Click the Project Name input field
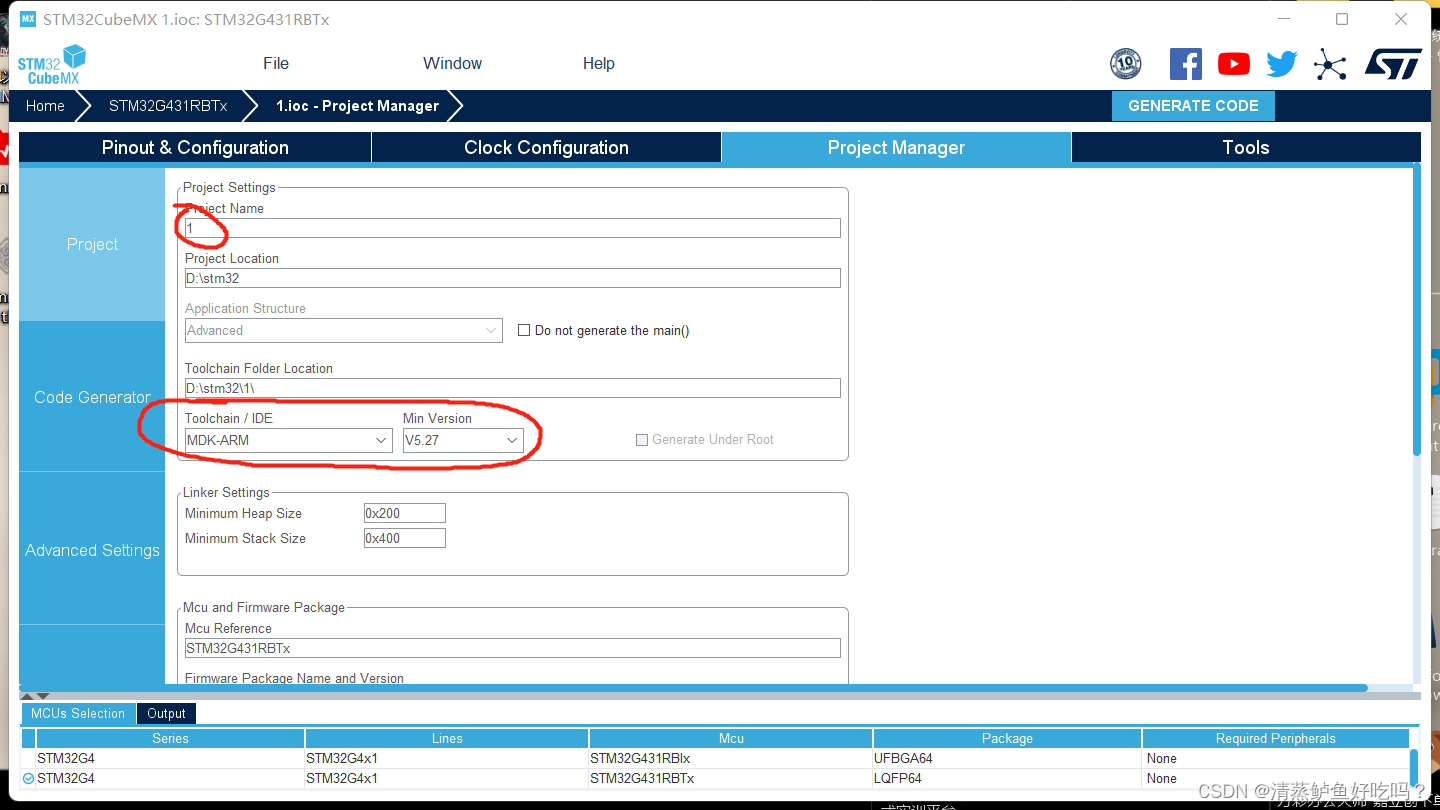The image size is (1440, 810). click(x=513, y=228)
